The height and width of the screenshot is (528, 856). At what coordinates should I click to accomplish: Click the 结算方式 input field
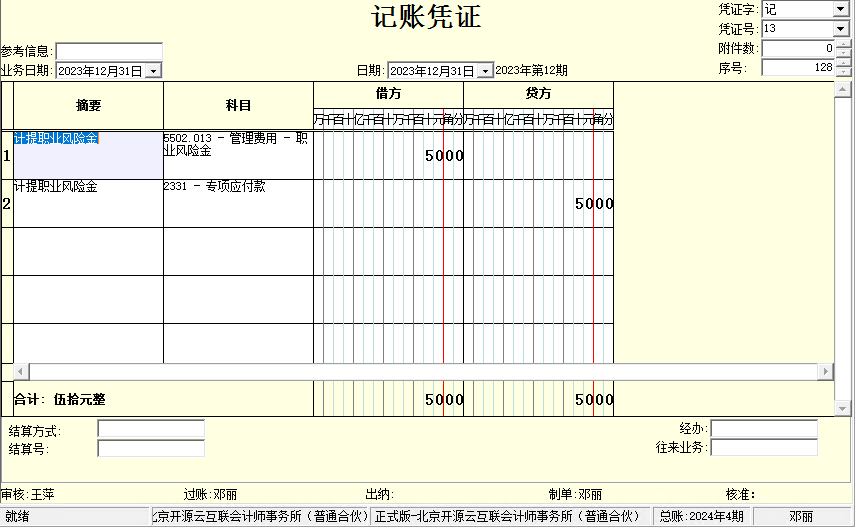tap(151, 429)
